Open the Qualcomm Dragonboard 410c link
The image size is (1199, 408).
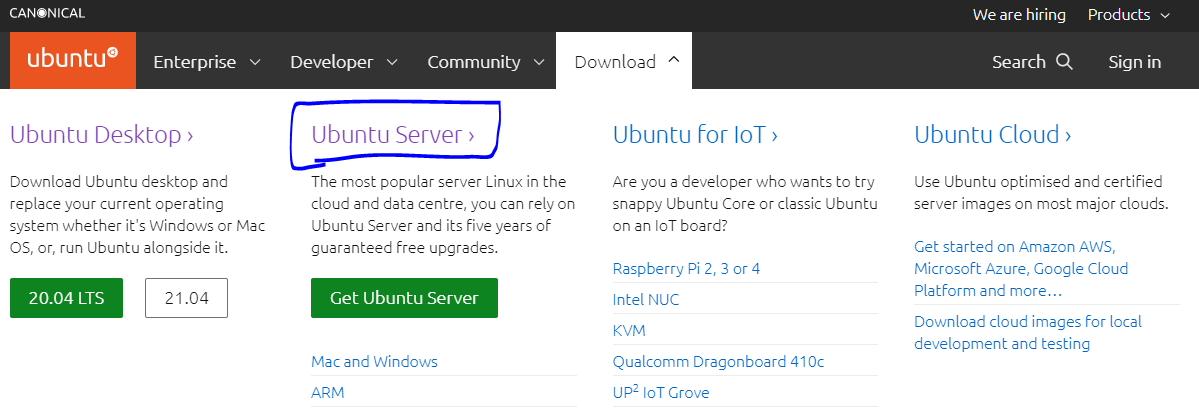click(x=719, y=361)
